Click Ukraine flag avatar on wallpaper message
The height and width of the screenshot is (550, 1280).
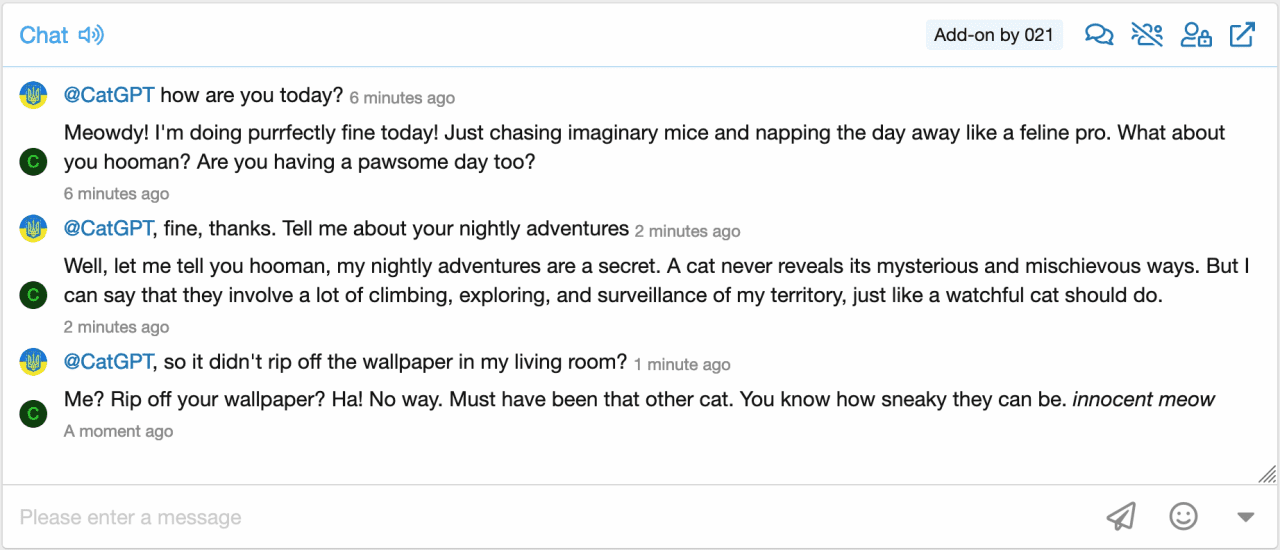click(33, 362)
